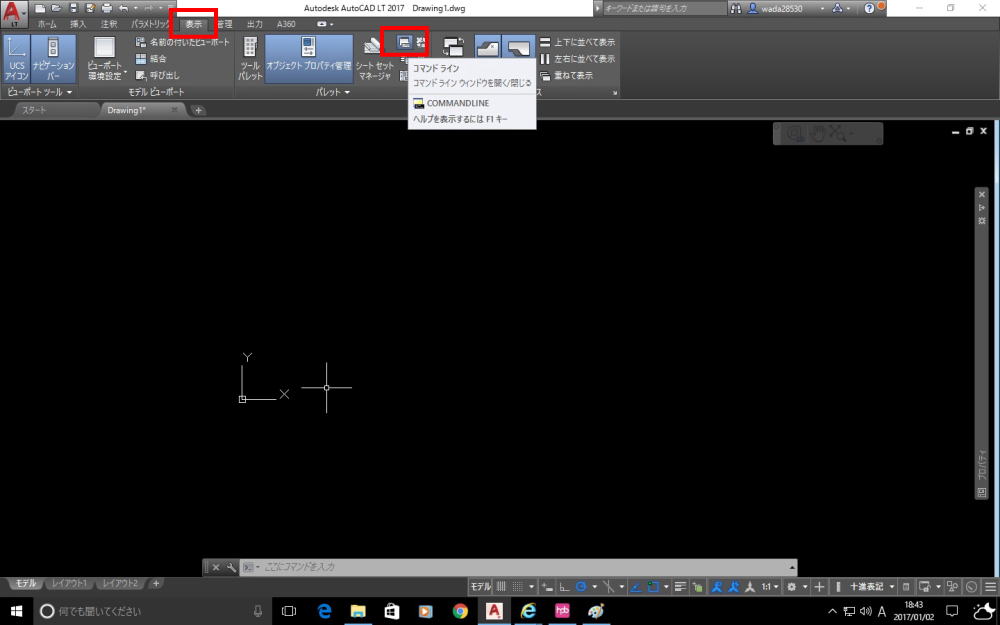Expand the パレット panel dropdown
This screenshot has width=1000, height=625.
point(333,92)
